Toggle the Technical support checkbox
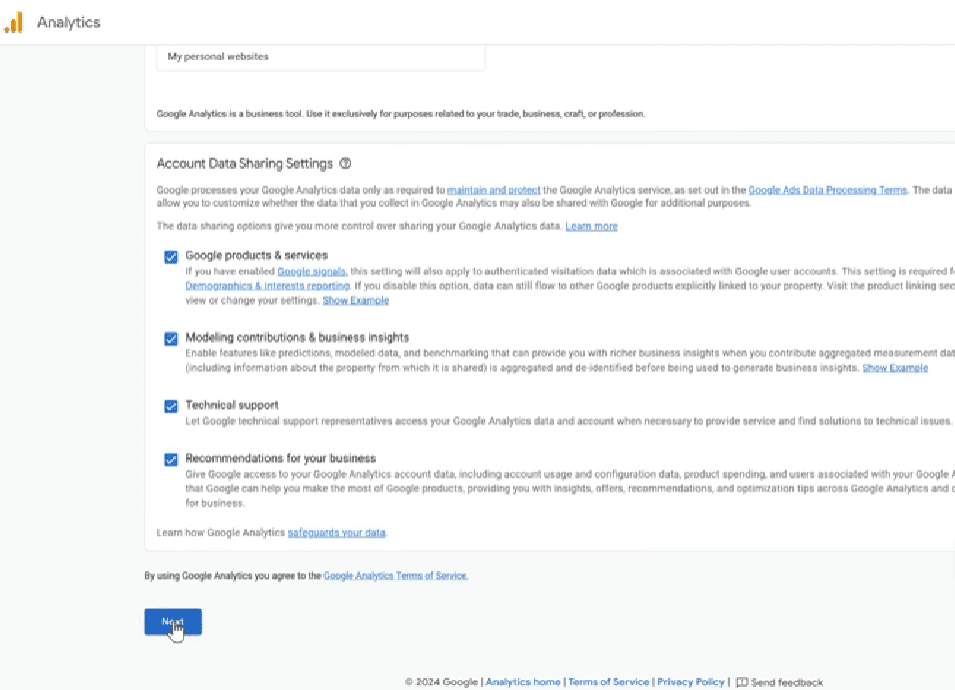 click(x=171, y=405)
